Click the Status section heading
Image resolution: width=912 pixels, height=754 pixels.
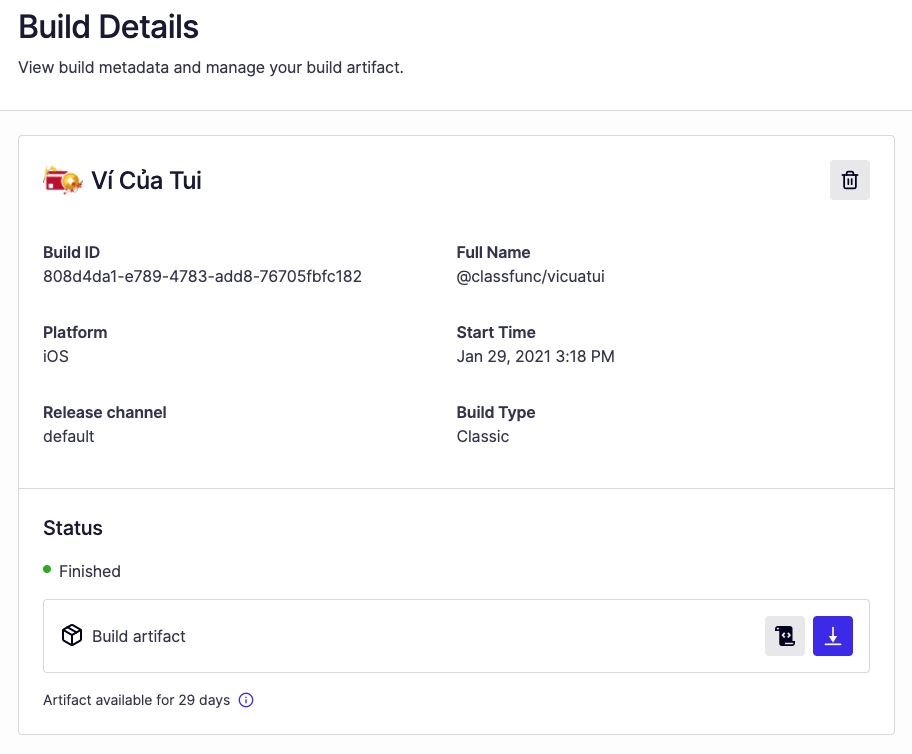(x=73, y=528)
